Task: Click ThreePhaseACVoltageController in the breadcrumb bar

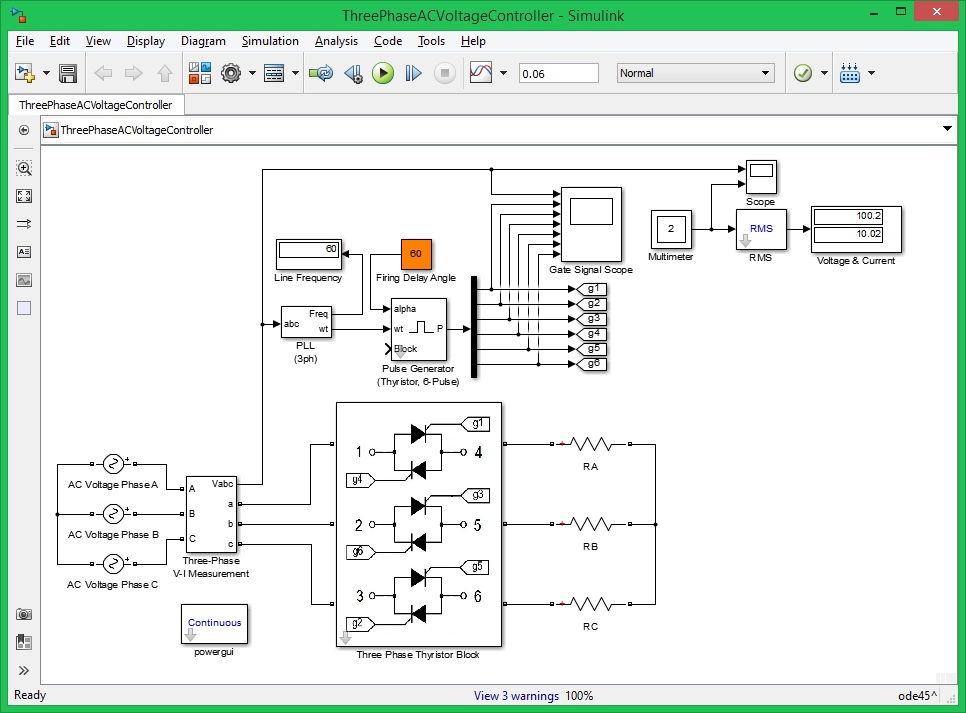Action: (x=136, y=130)
